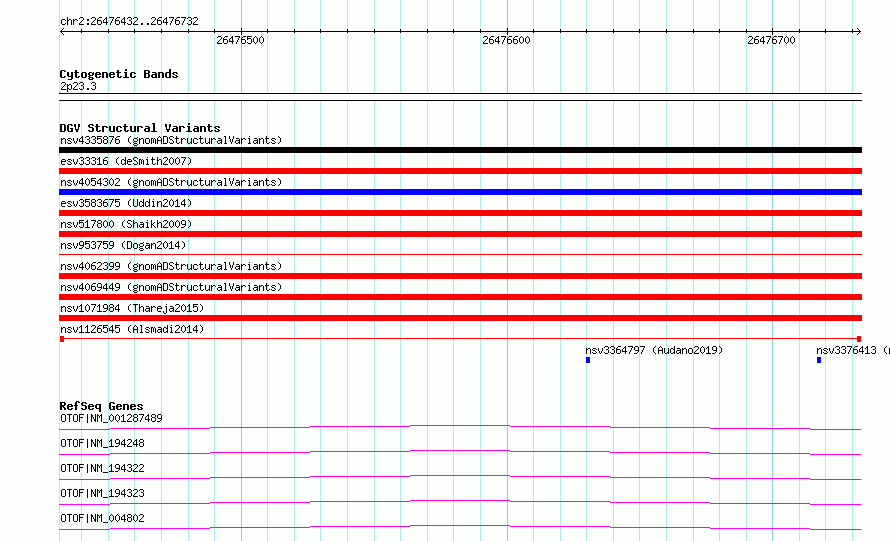
Task: Click the red bar under esv3583675
Action: 460,213
